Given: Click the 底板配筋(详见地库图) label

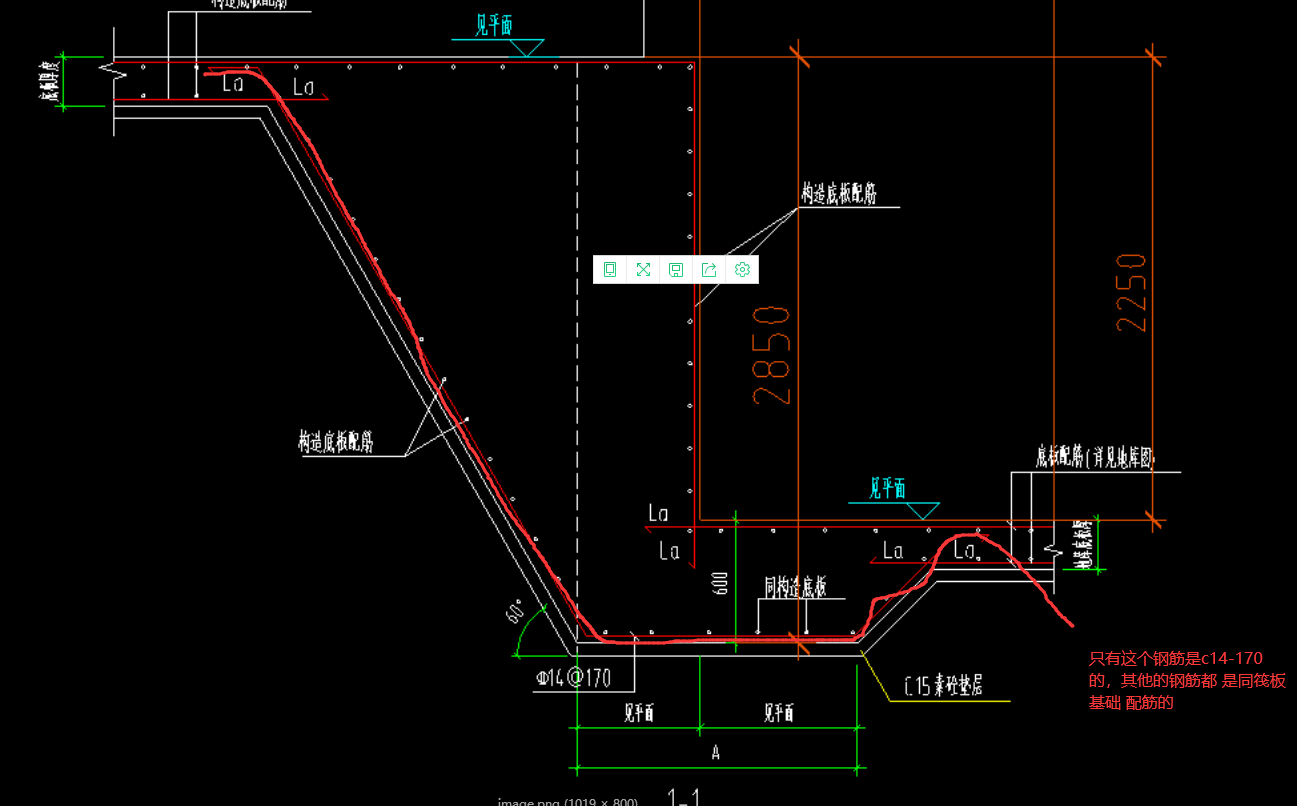Looking at the screenshot, I should [1095, 458].
